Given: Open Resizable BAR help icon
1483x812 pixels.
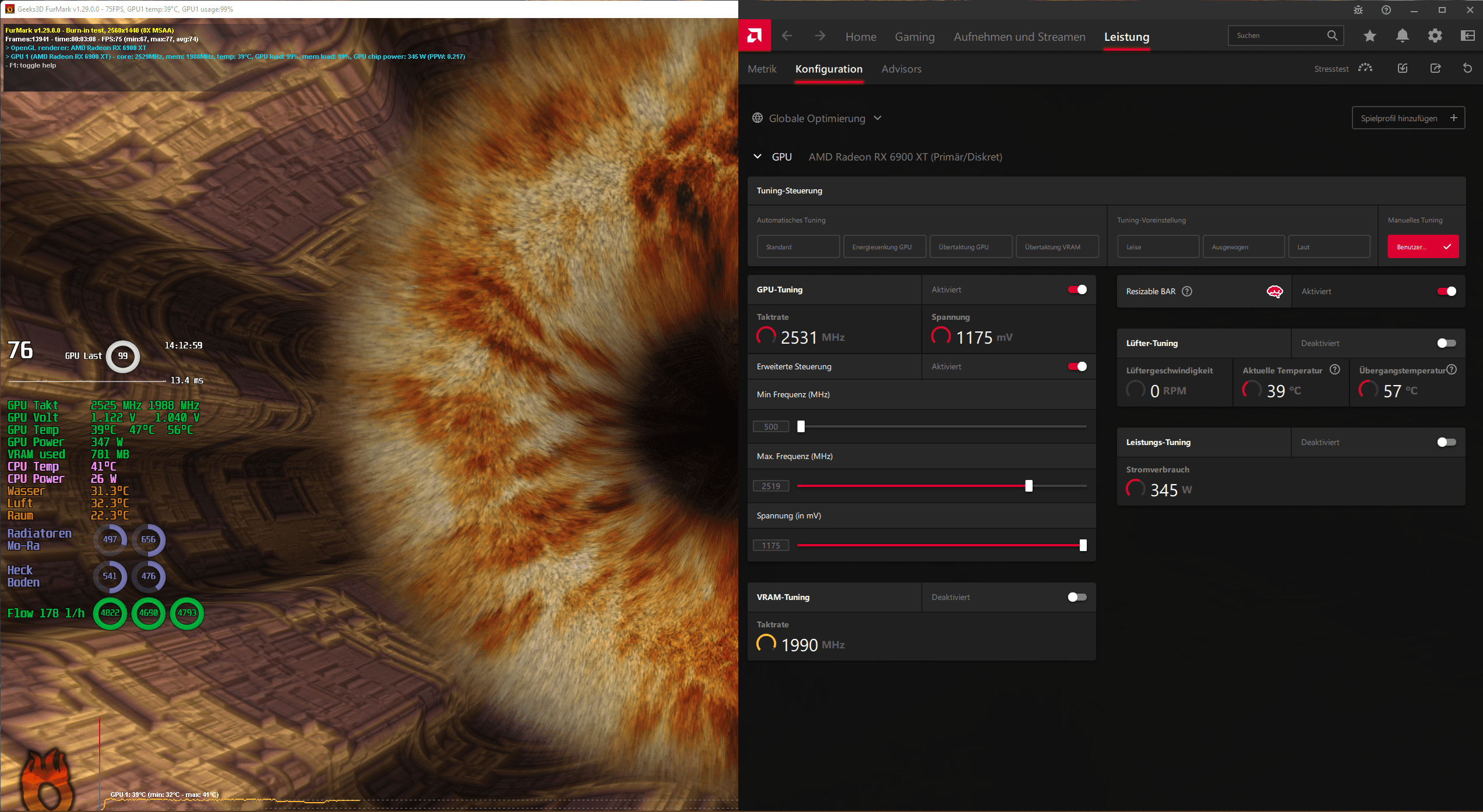Looking at the screenshot, I should pos(1187,291).
